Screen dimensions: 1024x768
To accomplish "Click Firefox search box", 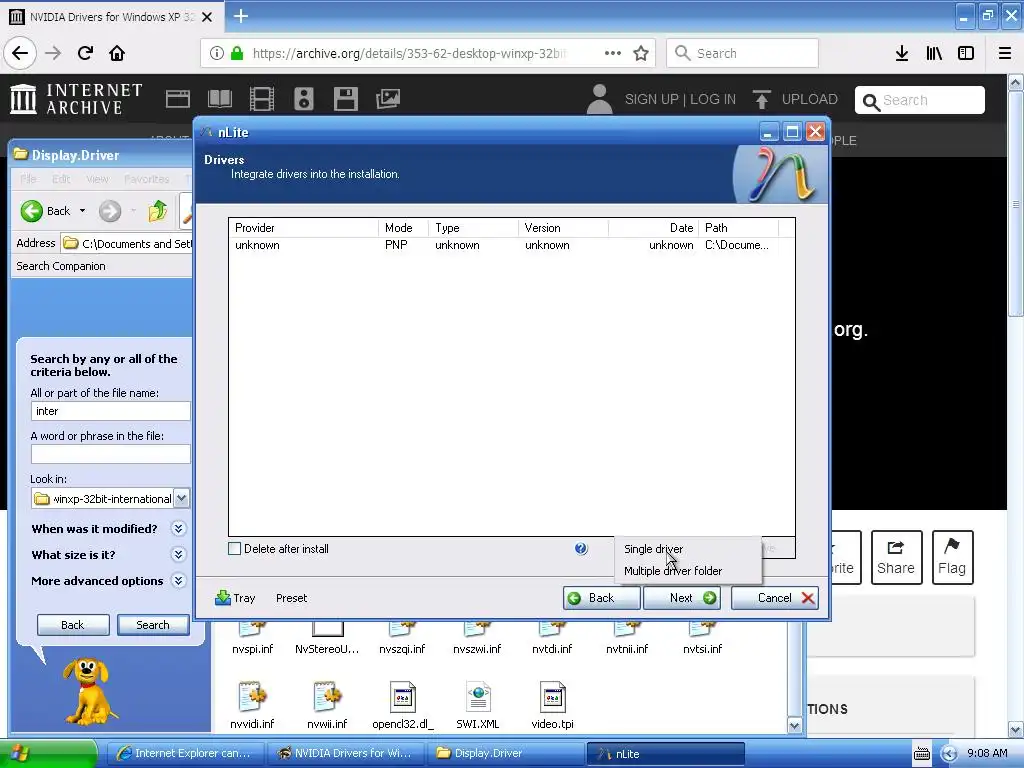I will pyautogui.click(x=743, y=53).
